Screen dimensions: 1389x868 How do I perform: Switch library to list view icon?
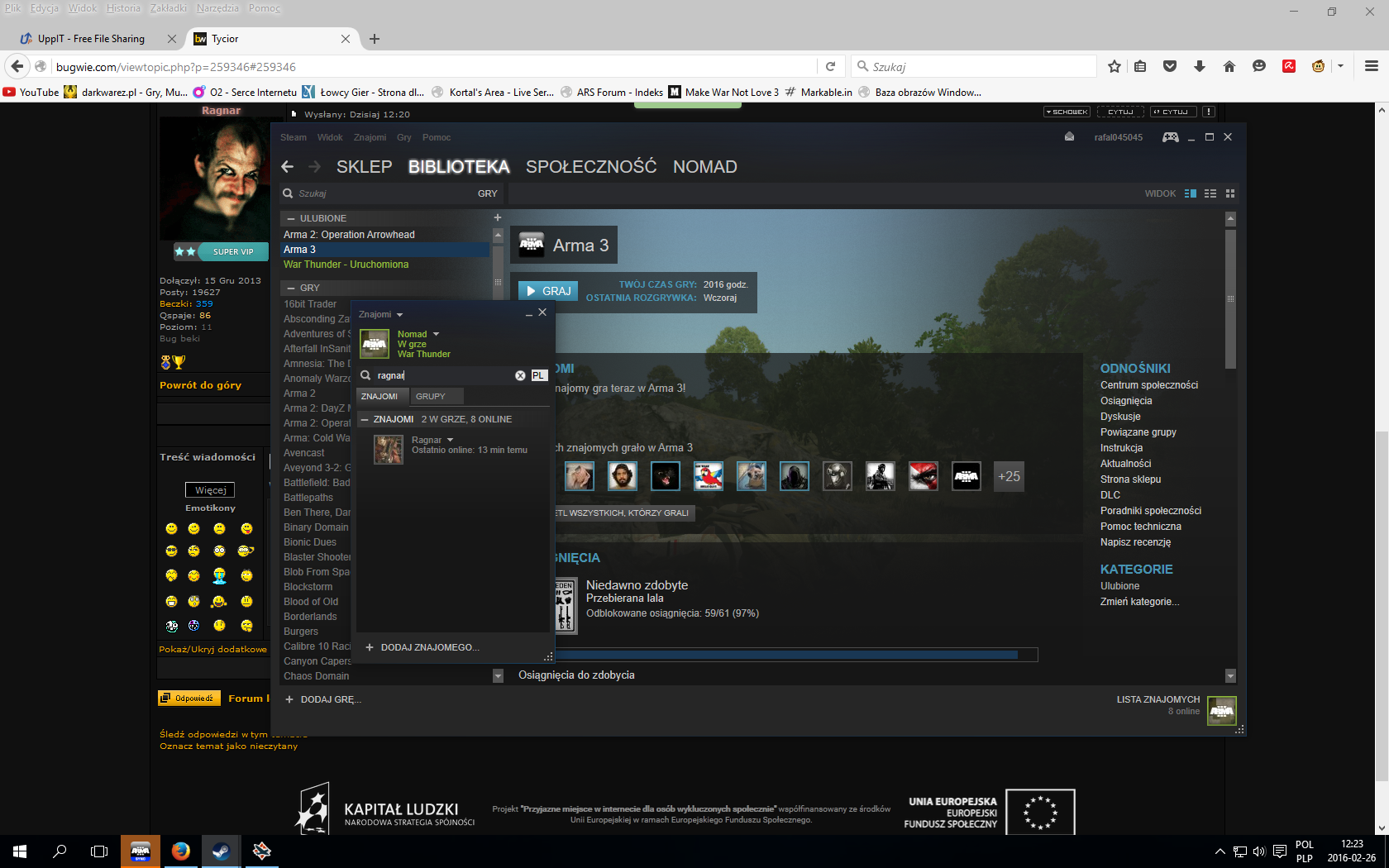click(x=1210, y=193)
